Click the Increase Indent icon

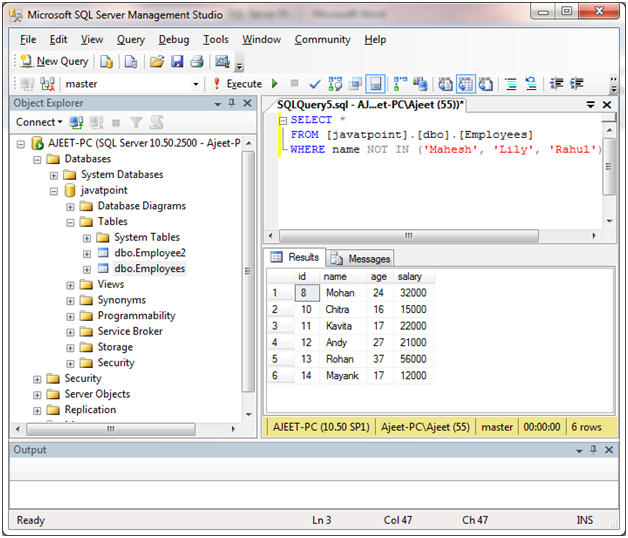[x=577, y=84]
